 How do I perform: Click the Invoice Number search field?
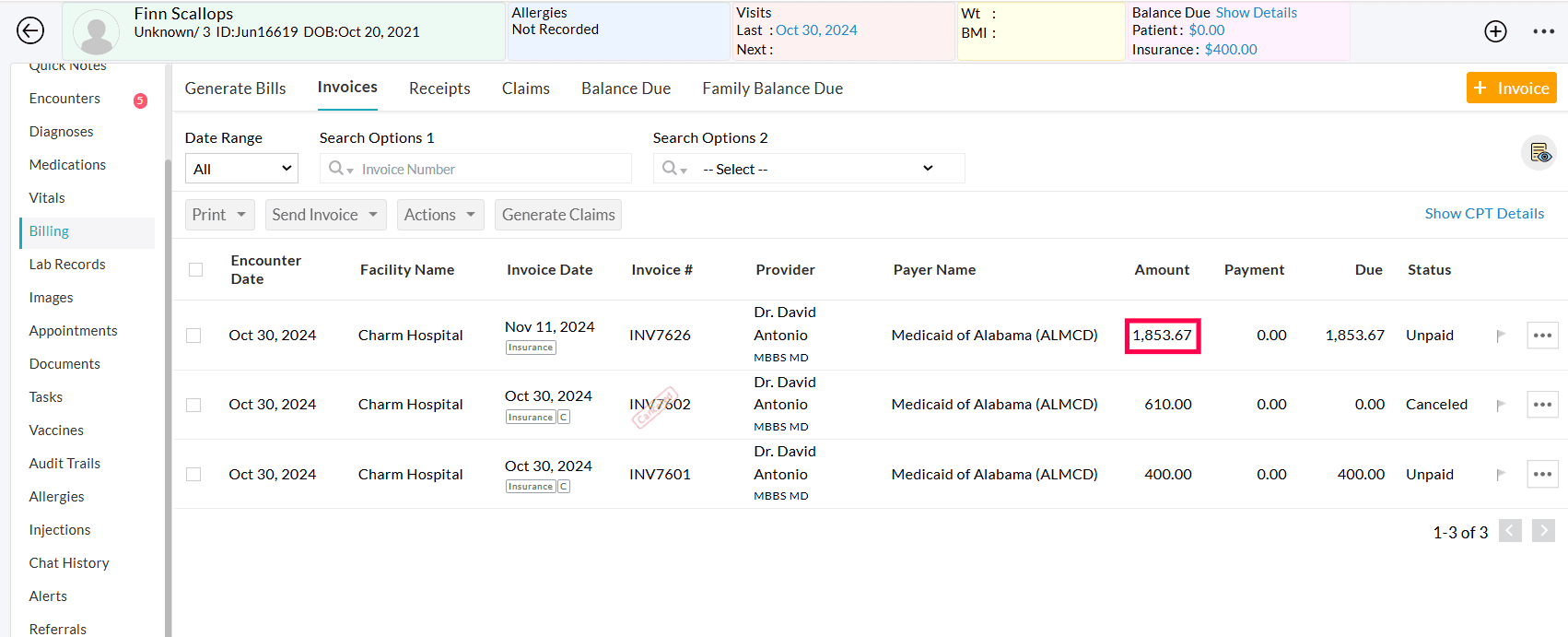tap(488, 169)
